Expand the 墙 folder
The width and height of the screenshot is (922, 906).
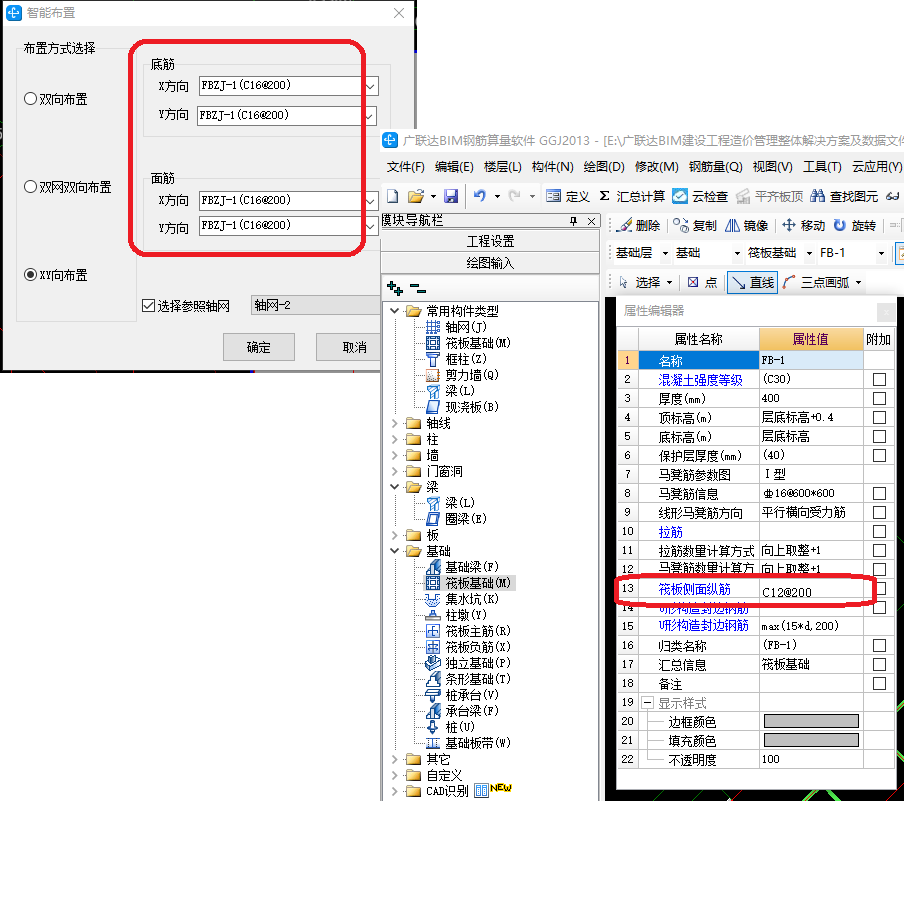pyautogui.click(x=395, y=455)
